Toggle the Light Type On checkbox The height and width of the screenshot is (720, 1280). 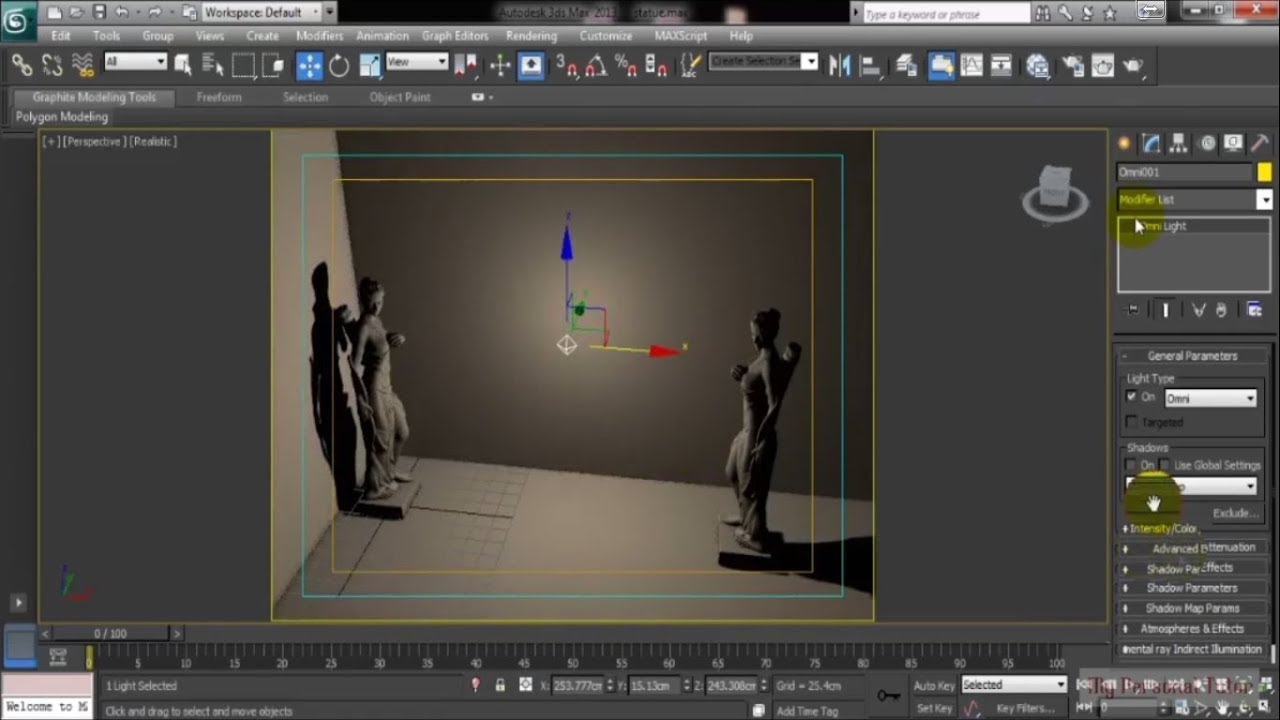click(1131, 397)
